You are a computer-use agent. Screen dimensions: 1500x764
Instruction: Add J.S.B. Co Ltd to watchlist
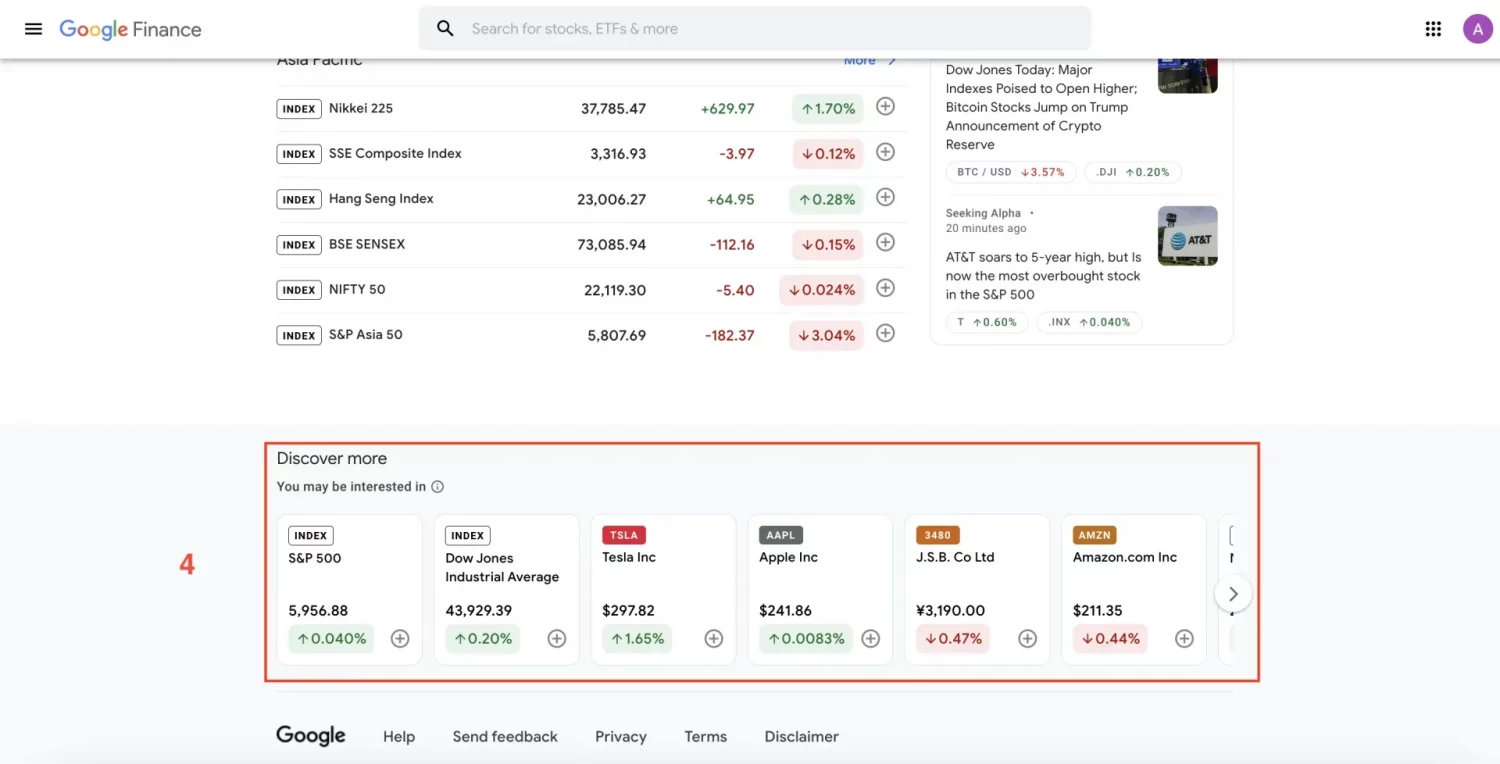[1028, 638]
